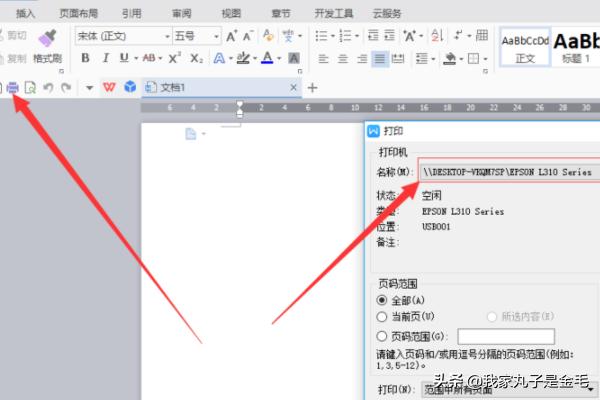The height and width of the screenshot is (400, 600).
Task: Click the Undo arrow
Action: coord(49,88)
